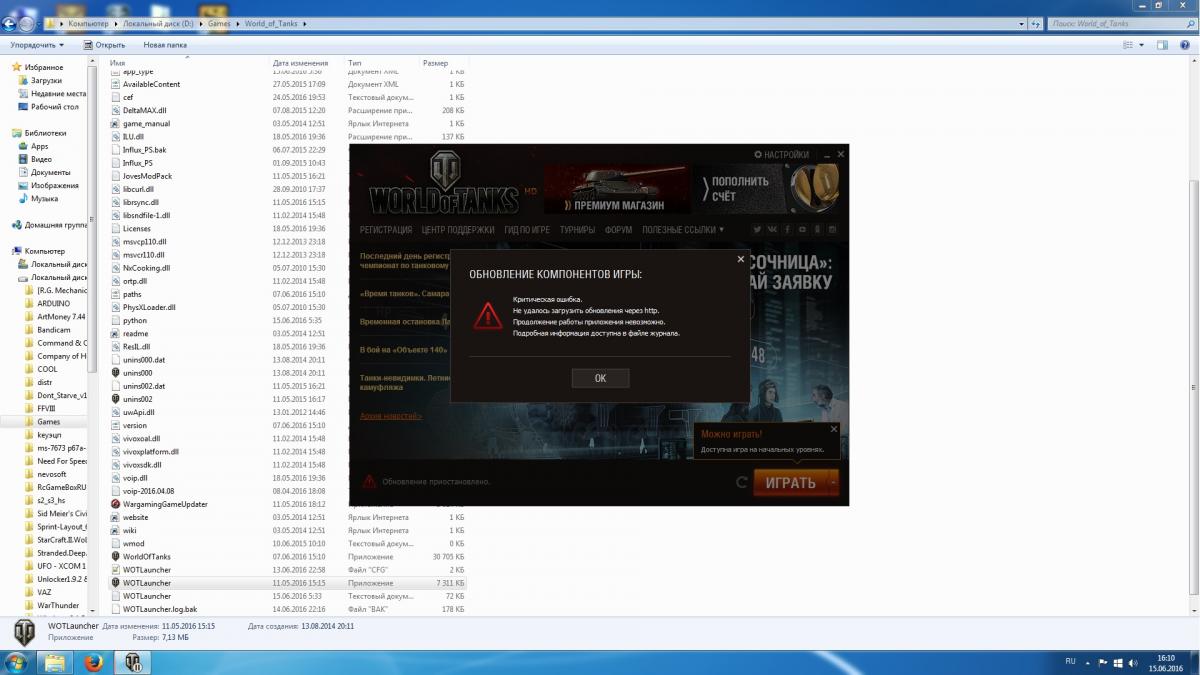Open ГИД ПО ИГРЕ link
The height and width of the screenshot is (675, 1200).
coord(527,230)
